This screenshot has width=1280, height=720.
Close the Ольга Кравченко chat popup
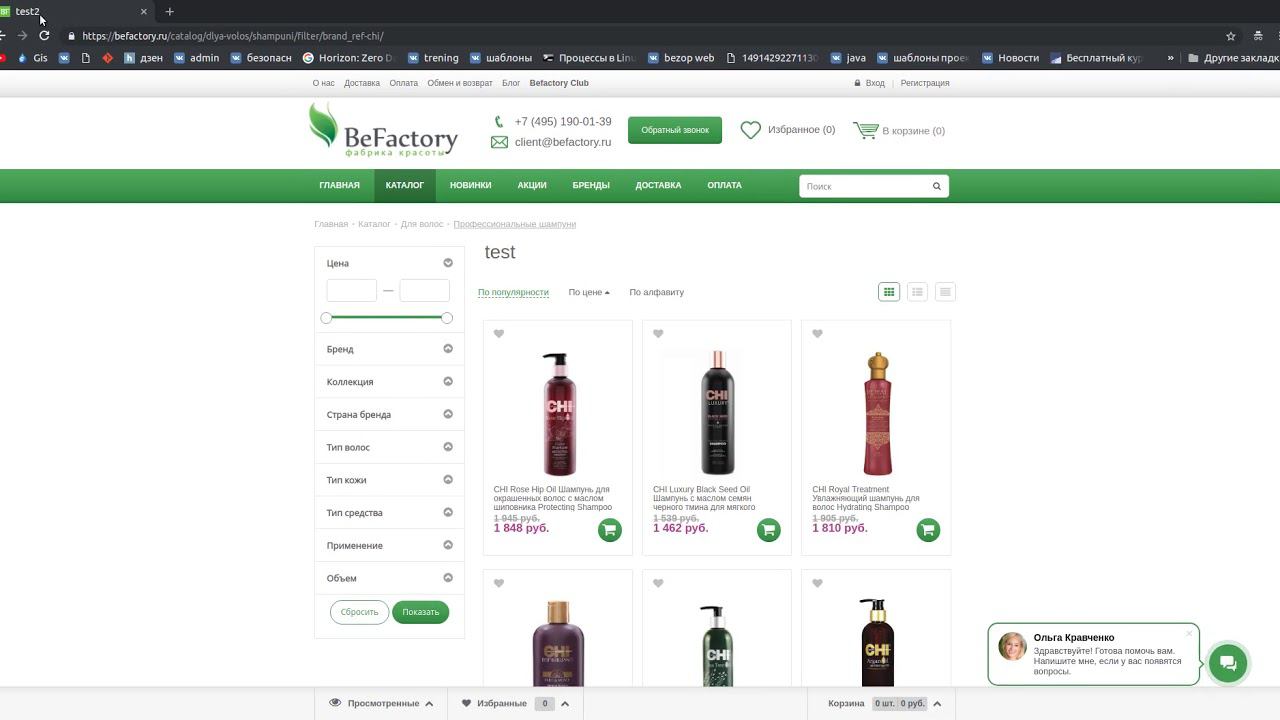1189,633
